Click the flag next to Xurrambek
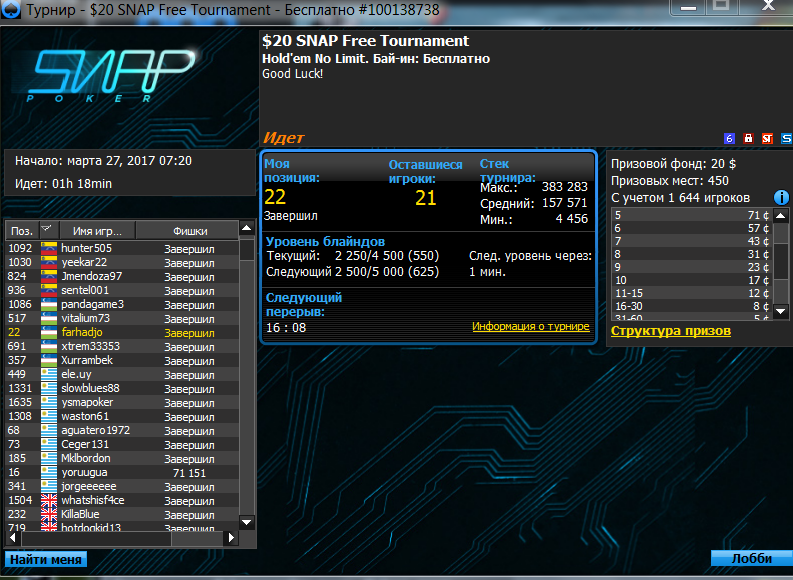 [x=49, y=360]
